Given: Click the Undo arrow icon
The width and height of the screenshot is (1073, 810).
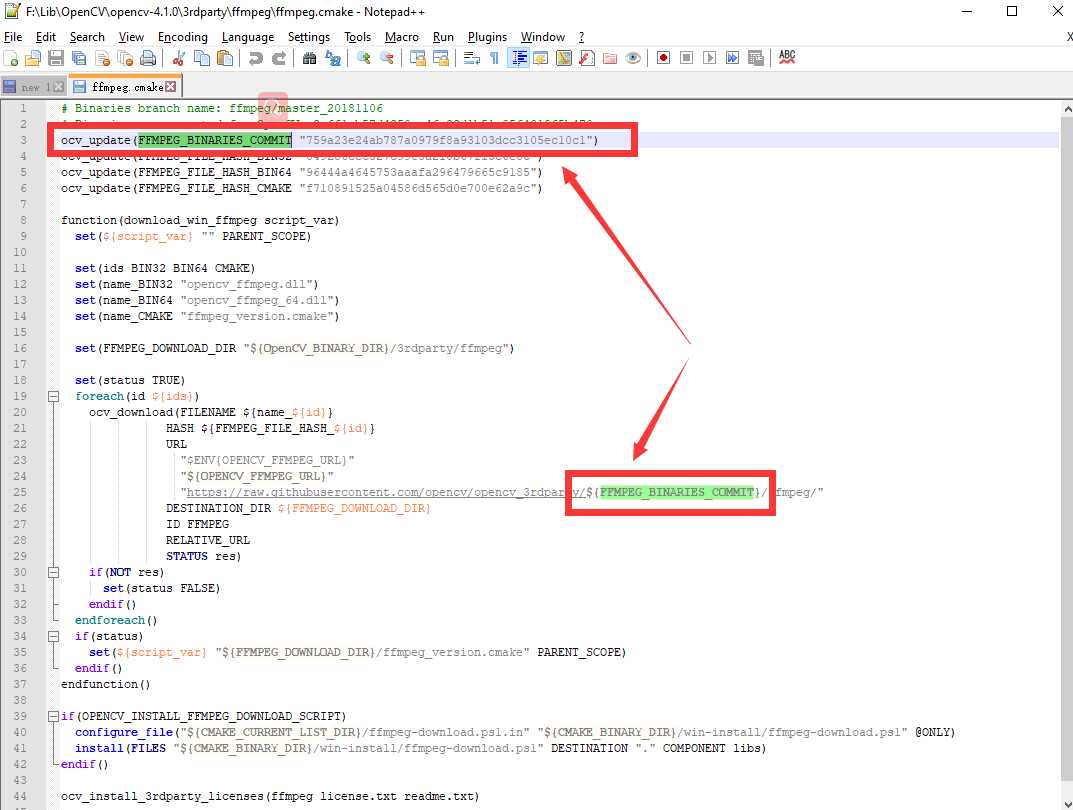Looking at the screenshot, I should [256, 58].
